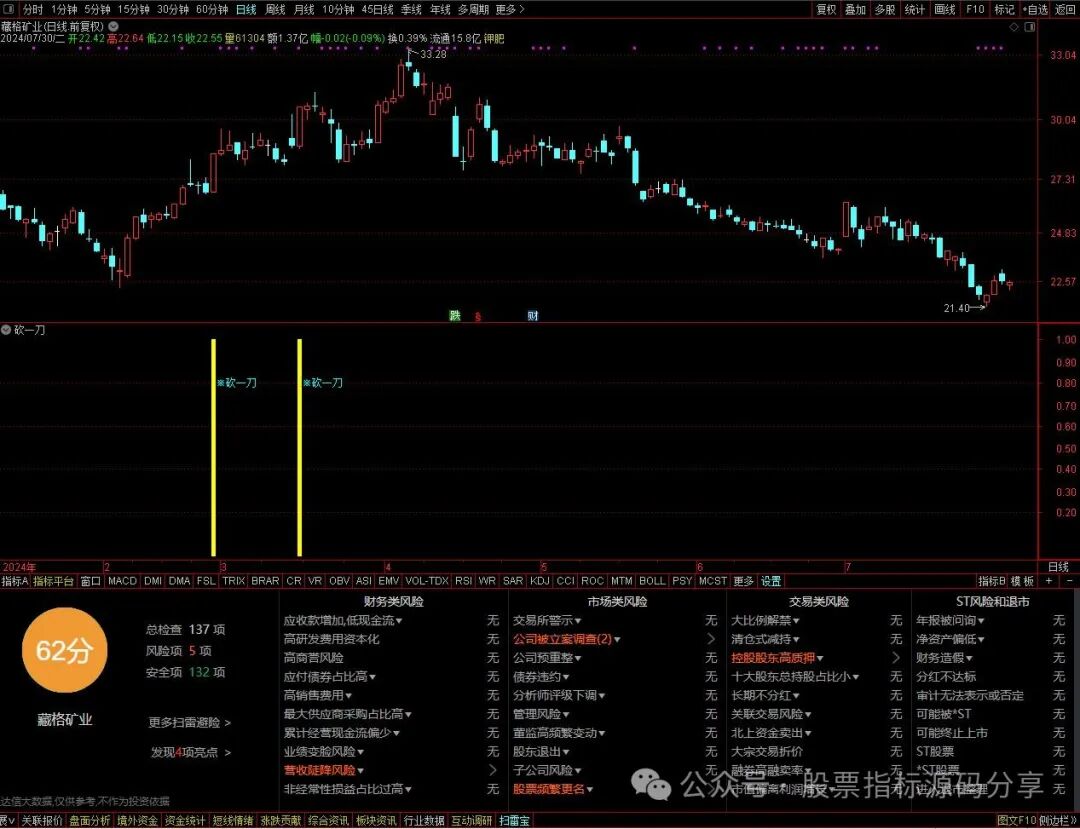The height and width of the screenshot is (829, 1080).
Task: Click the round arrow icon beside 砍一刀 indicator name
Action: (6, 330)
